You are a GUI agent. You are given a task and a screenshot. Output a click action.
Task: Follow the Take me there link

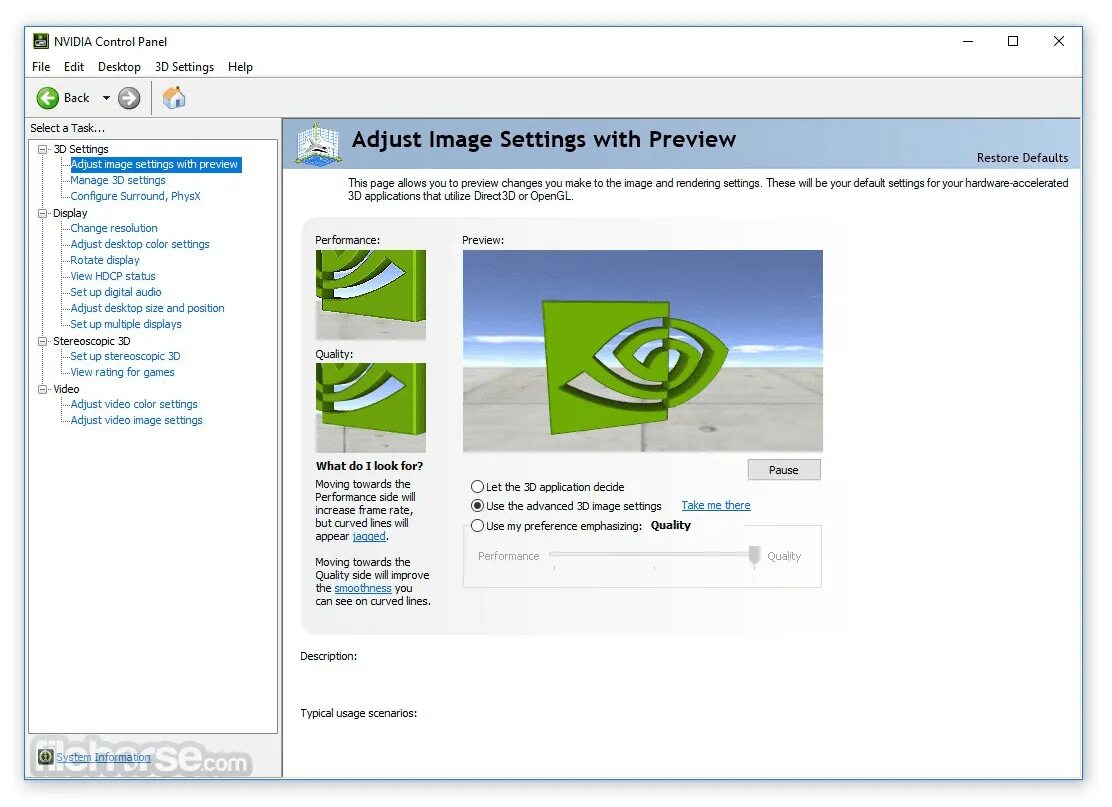[716, 505]
